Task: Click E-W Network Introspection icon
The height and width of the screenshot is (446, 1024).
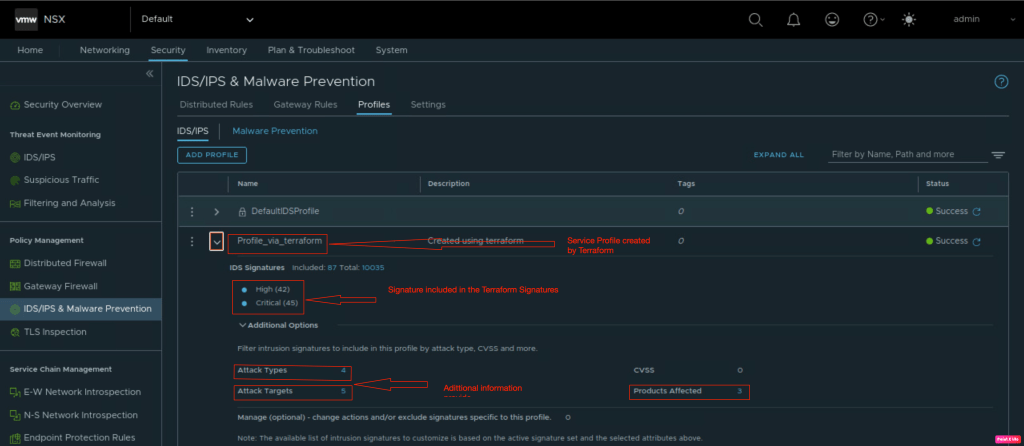Action: 15,392
